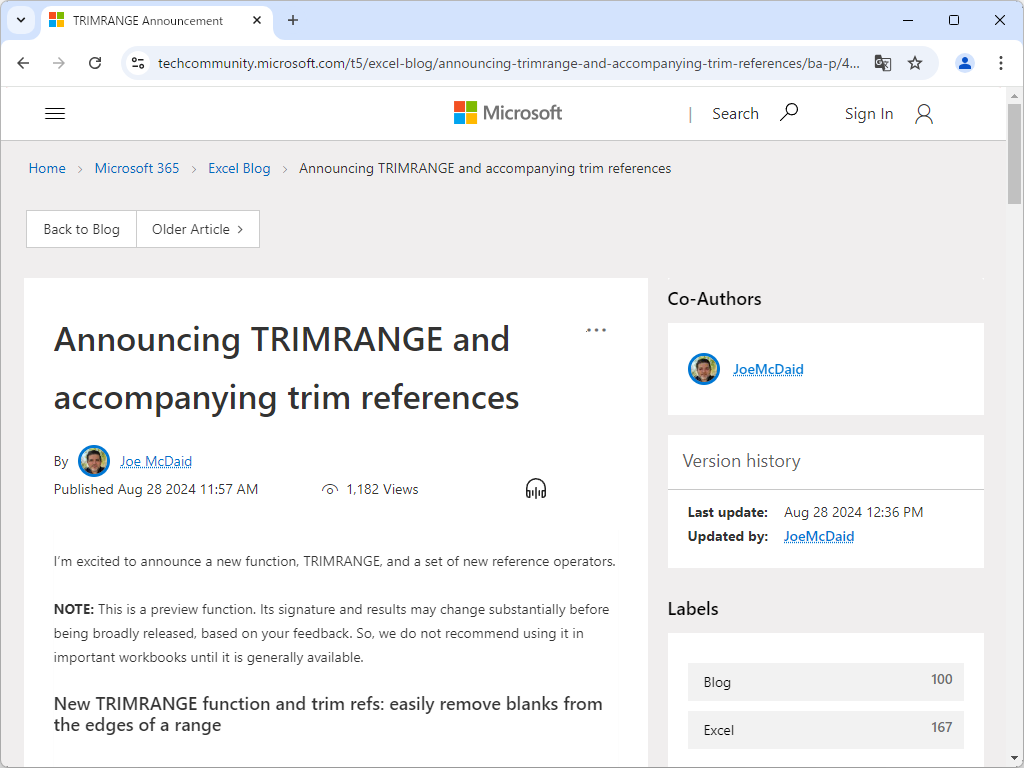1024x768 pixels.
Task: Bookmark this page with the star icon
Action: [915, 63]
